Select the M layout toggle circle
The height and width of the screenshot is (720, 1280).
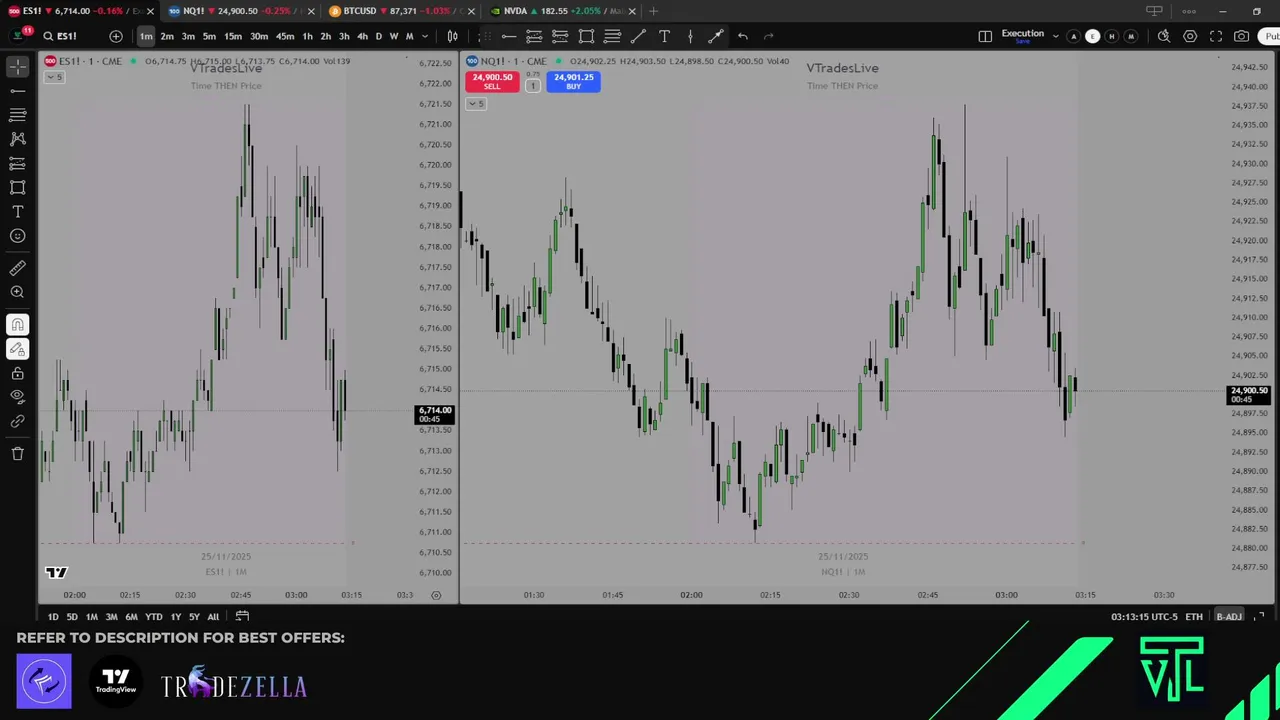[1130, 36]
